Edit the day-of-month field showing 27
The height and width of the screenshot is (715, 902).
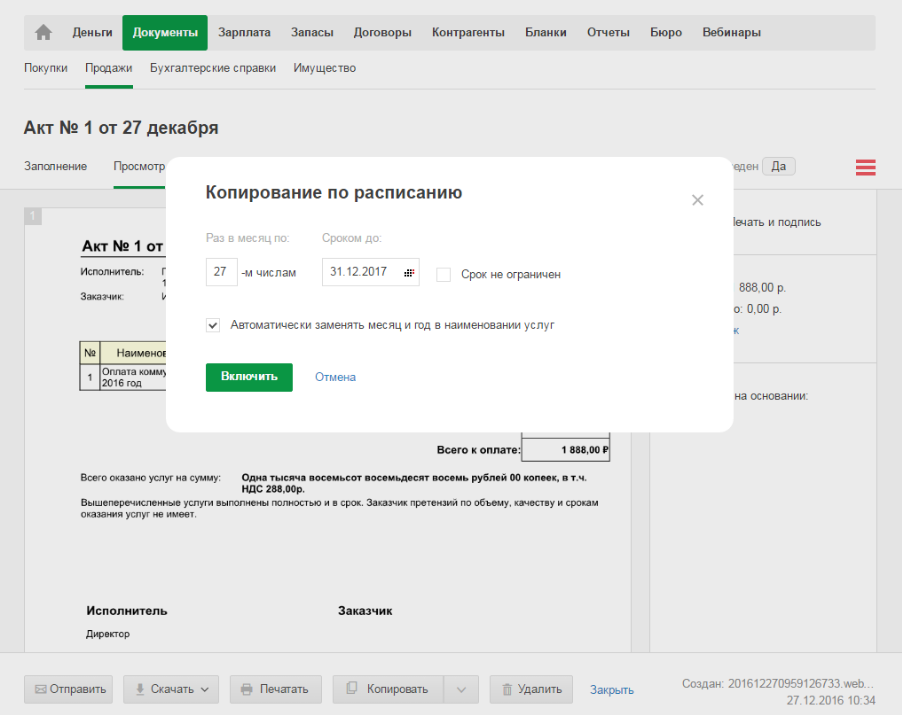click(x=221, y=272)
